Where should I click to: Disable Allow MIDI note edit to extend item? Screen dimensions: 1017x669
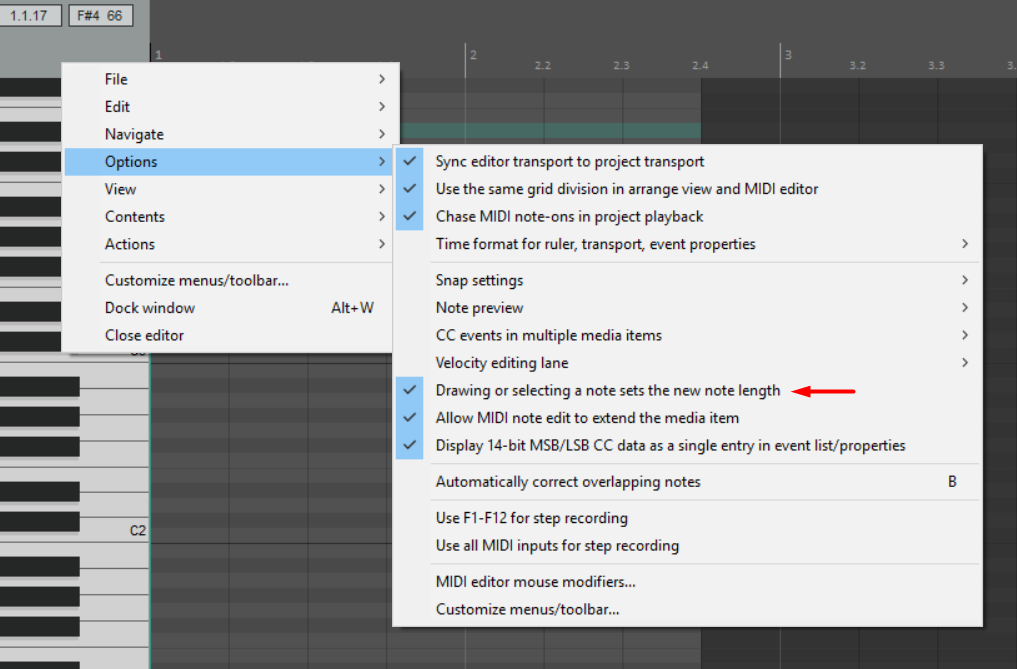[587, 418]
